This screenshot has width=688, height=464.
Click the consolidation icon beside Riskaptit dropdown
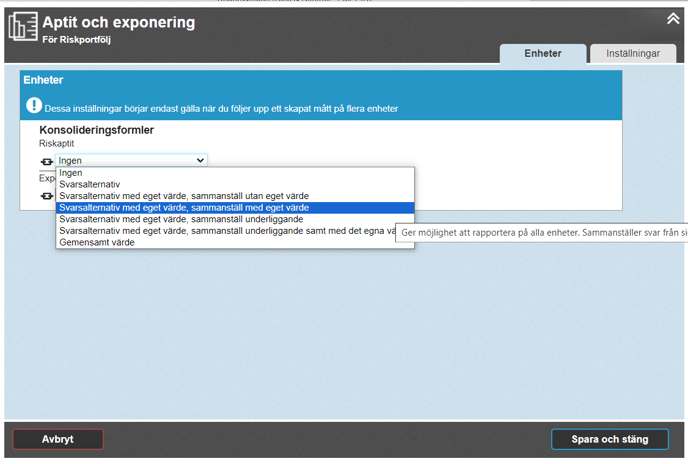point(46,161)
